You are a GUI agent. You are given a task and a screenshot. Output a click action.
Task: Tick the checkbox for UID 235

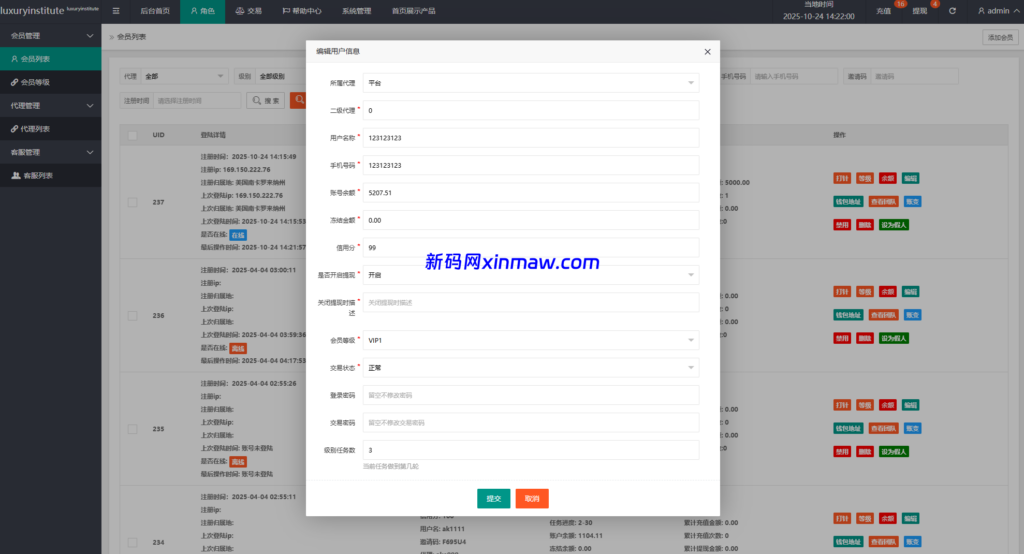(133, 429)
